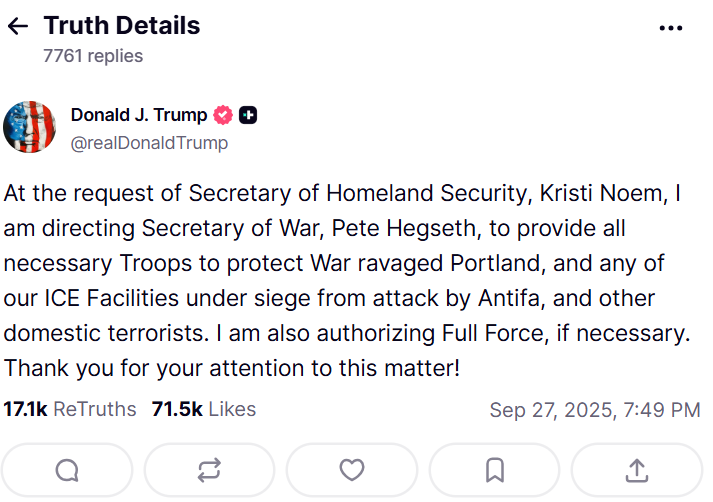This screenshot has height=502, width=713.
Task: Click the share upload icon
Action: coord(636,470)
